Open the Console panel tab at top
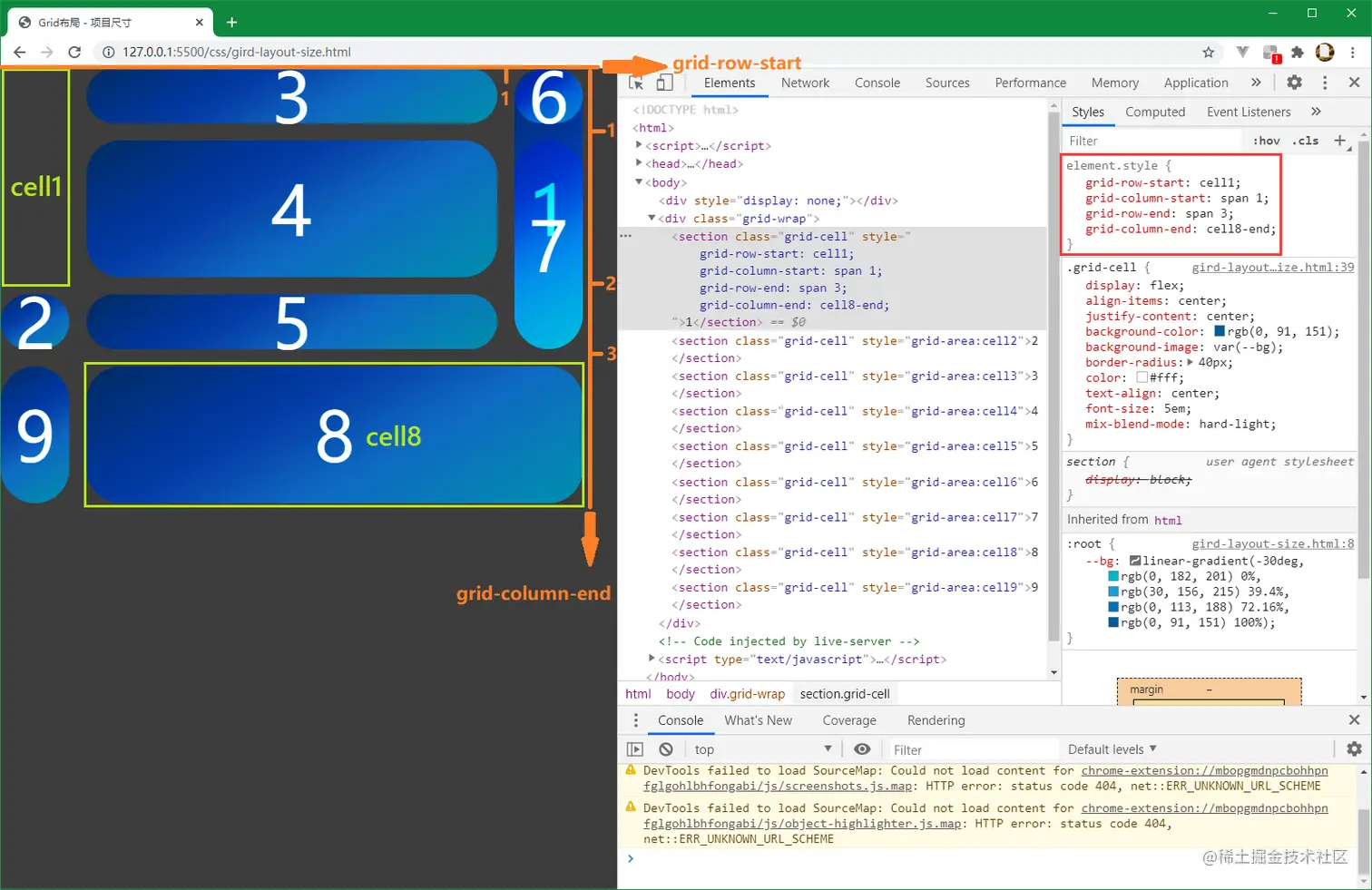Screen dimensions: 1372x890 coord(877,83)
